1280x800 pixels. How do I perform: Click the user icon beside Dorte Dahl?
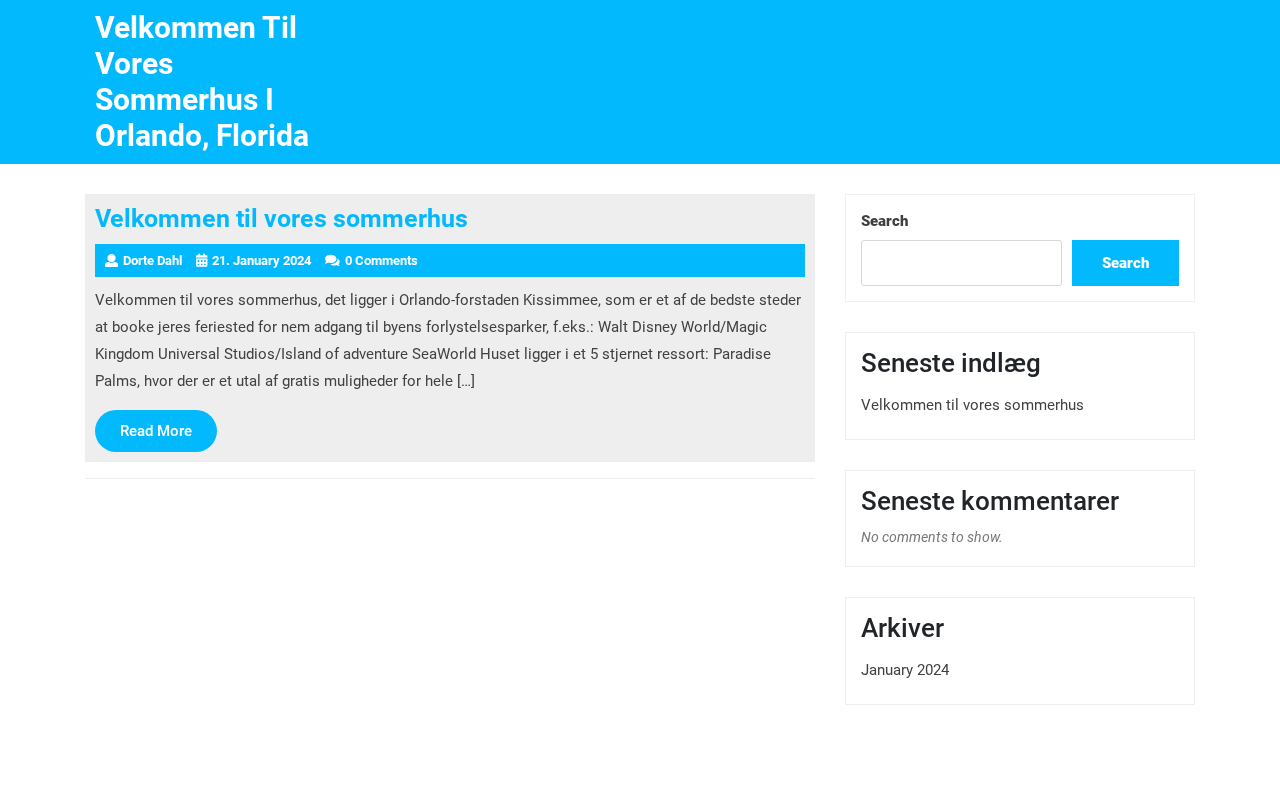pos(111,261)
